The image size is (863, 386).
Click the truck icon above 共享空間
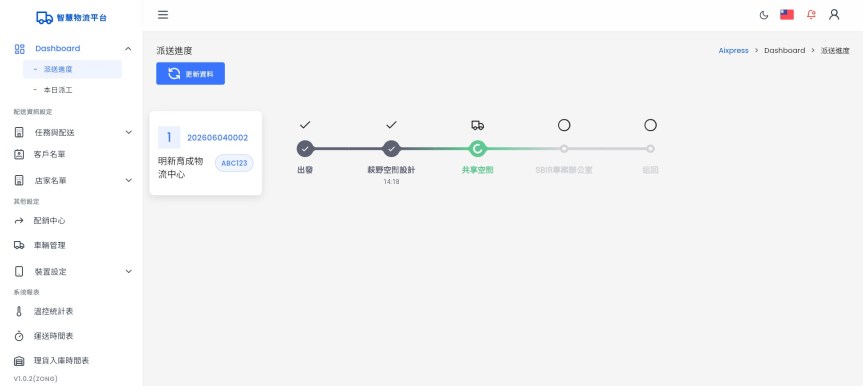click(477, 125)
